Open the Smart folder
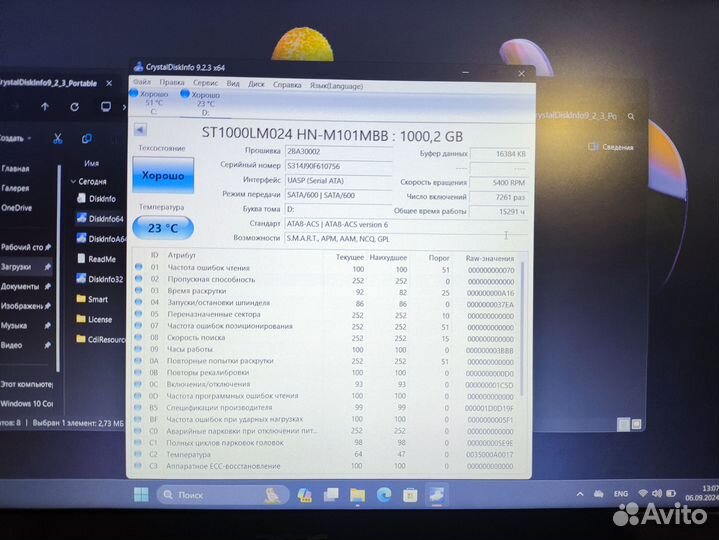Image resolution: width=719 pixels, height=540 pixels. [x=97, y=299]
